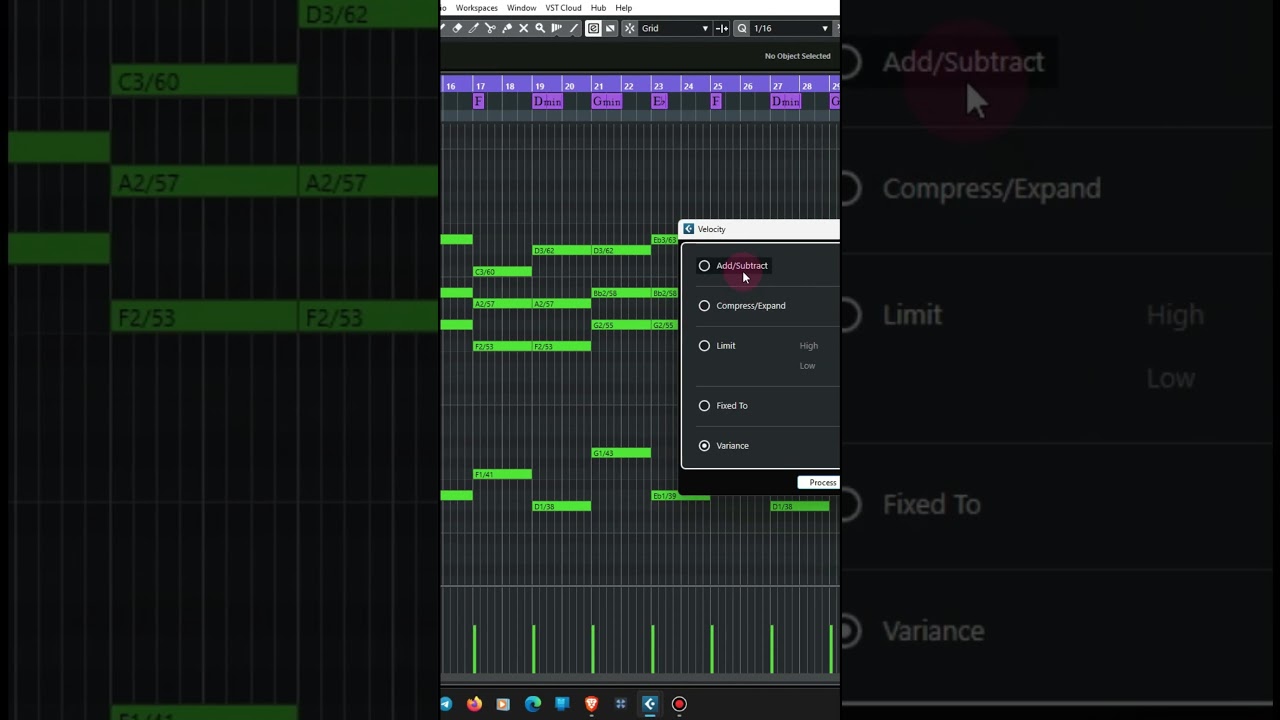Click the Gmin chord event at bar 21
This screenshot has width=1280, height=720.
pyautogui.click(x=607, y=102)
